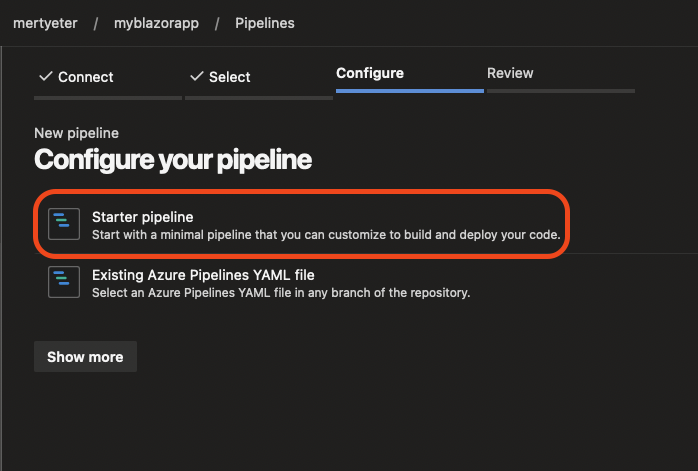Click the blue progress bar under Configure
698x471 pixels.
pos(410,91)
